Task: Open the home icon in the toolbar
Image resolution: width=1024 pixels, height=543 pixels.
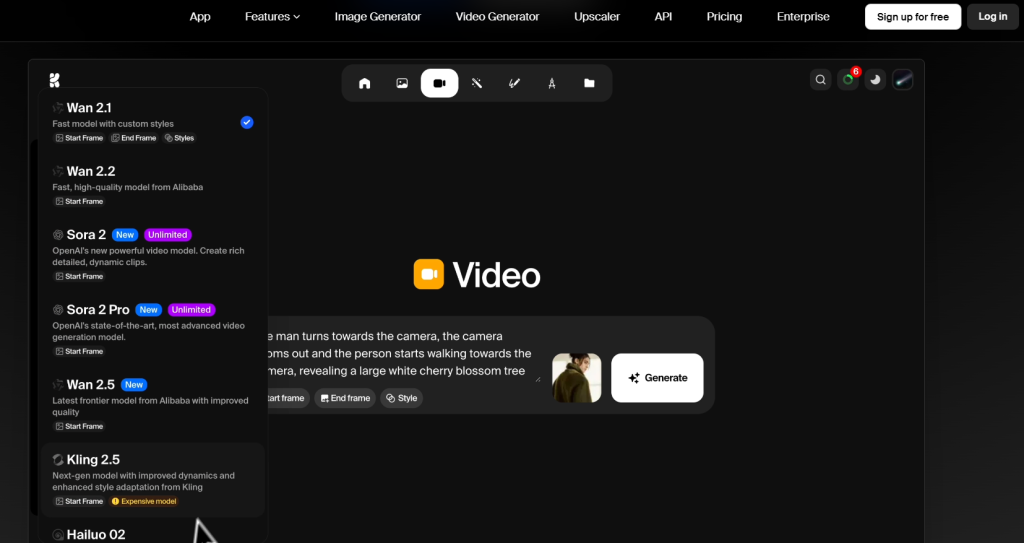Action: (x=364, y=83)
